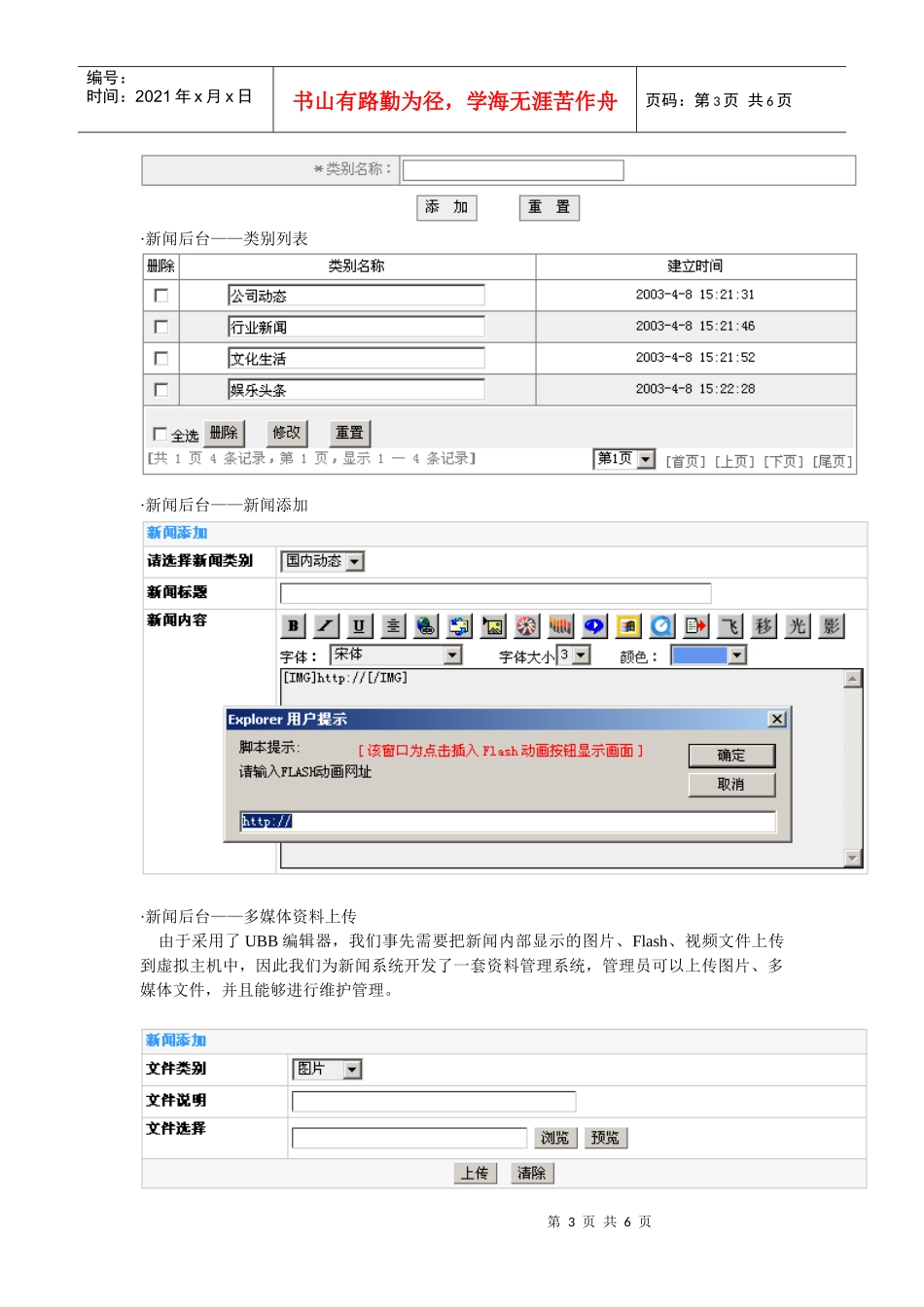924x1307 pixels.
Task: Click the 文件选择 file path field
Action: pos(409,1138)
